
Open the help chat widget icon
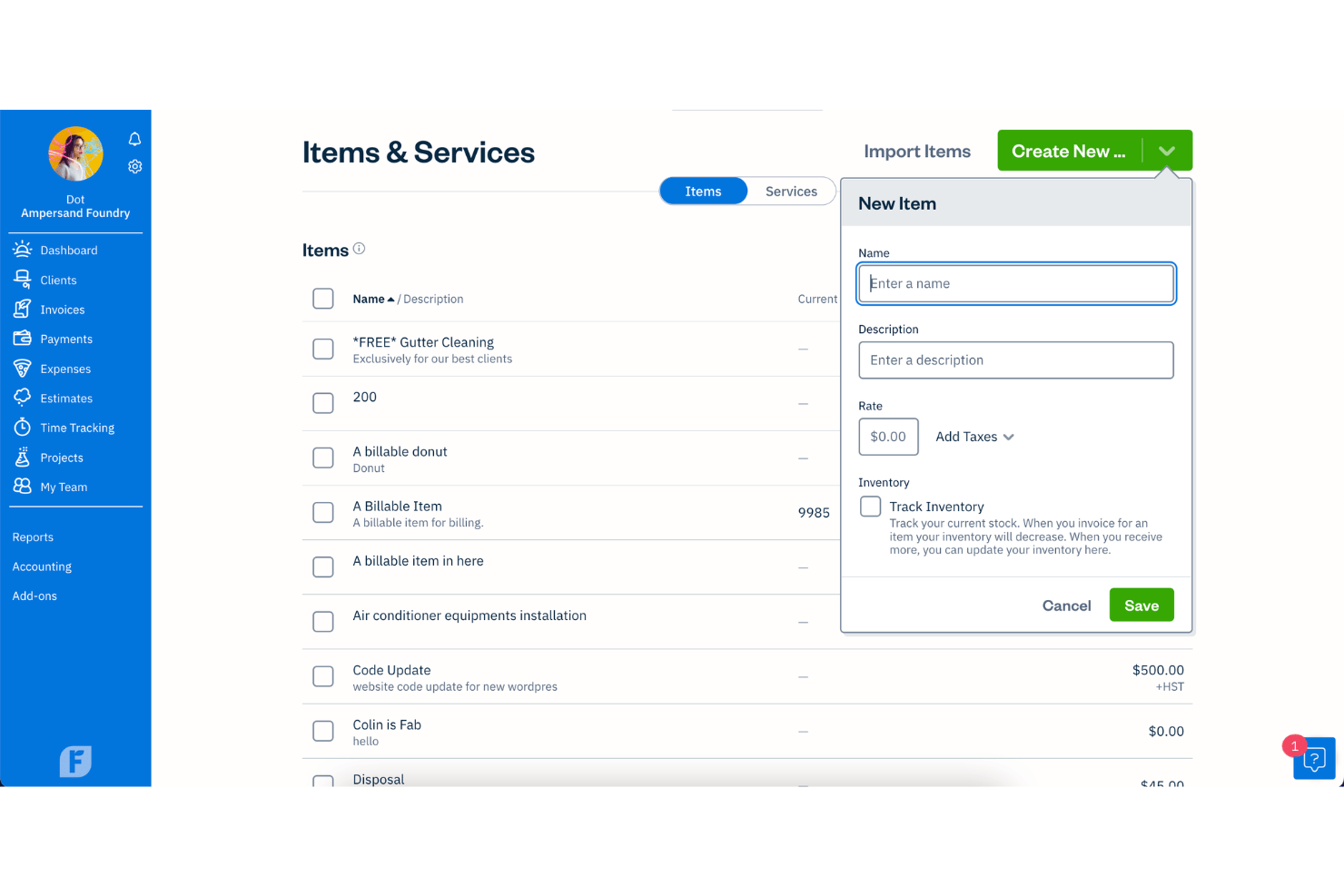pyautogui.click(x=1314, y=759)
